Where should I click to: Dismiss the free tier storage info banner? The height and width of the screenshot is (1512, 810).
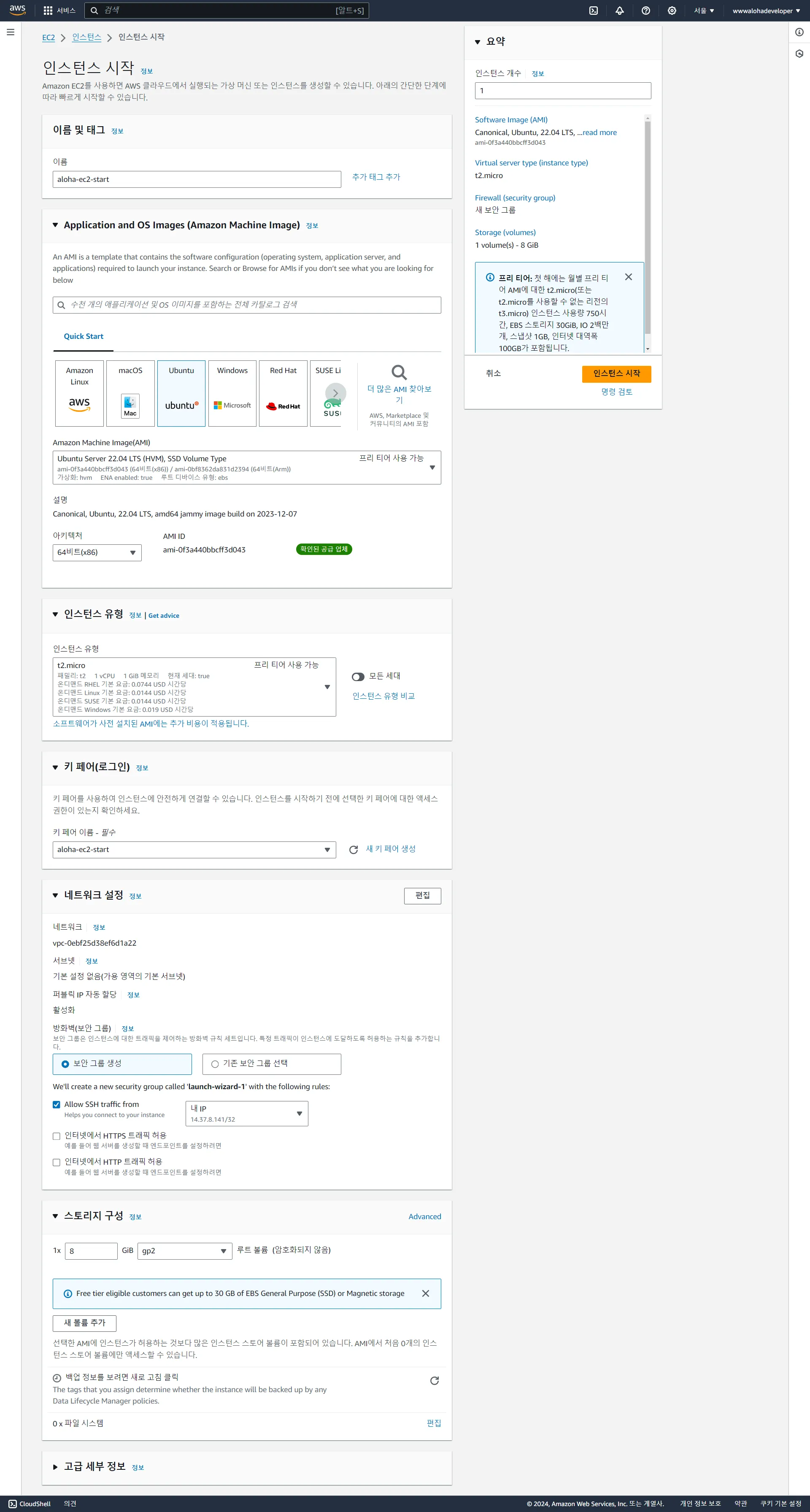click(426, 1293)
